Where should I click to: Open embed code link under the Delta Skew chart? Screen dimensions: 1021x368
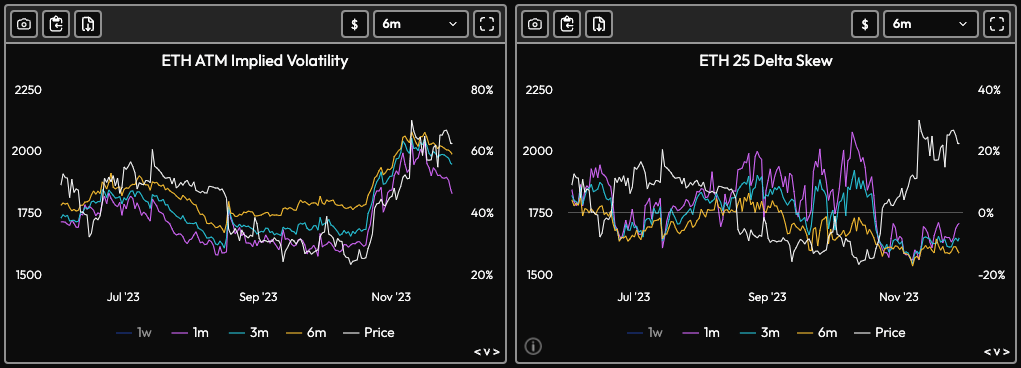click(997, 352)
